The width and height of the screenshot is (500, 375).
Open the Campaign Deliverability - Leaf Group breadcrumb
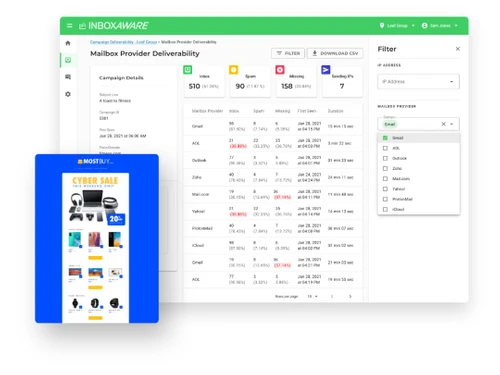tap(123, 42)
